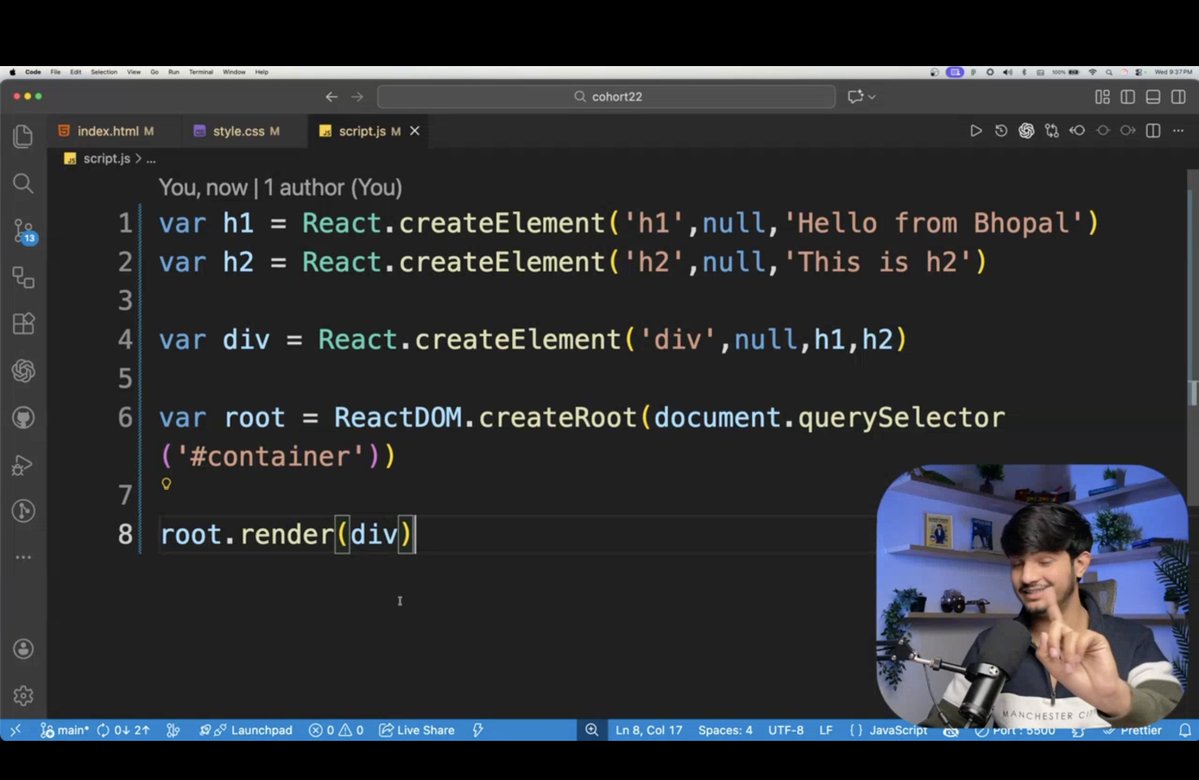Open the Customize Layout control

click(1102, 96)
